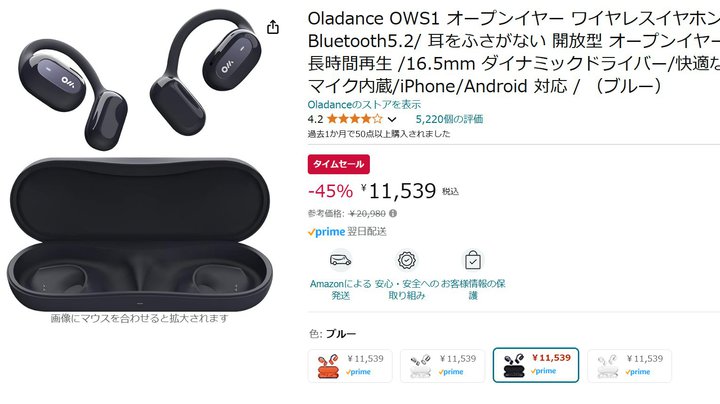
Task: Click the main earphone product image
Action: 140,160
